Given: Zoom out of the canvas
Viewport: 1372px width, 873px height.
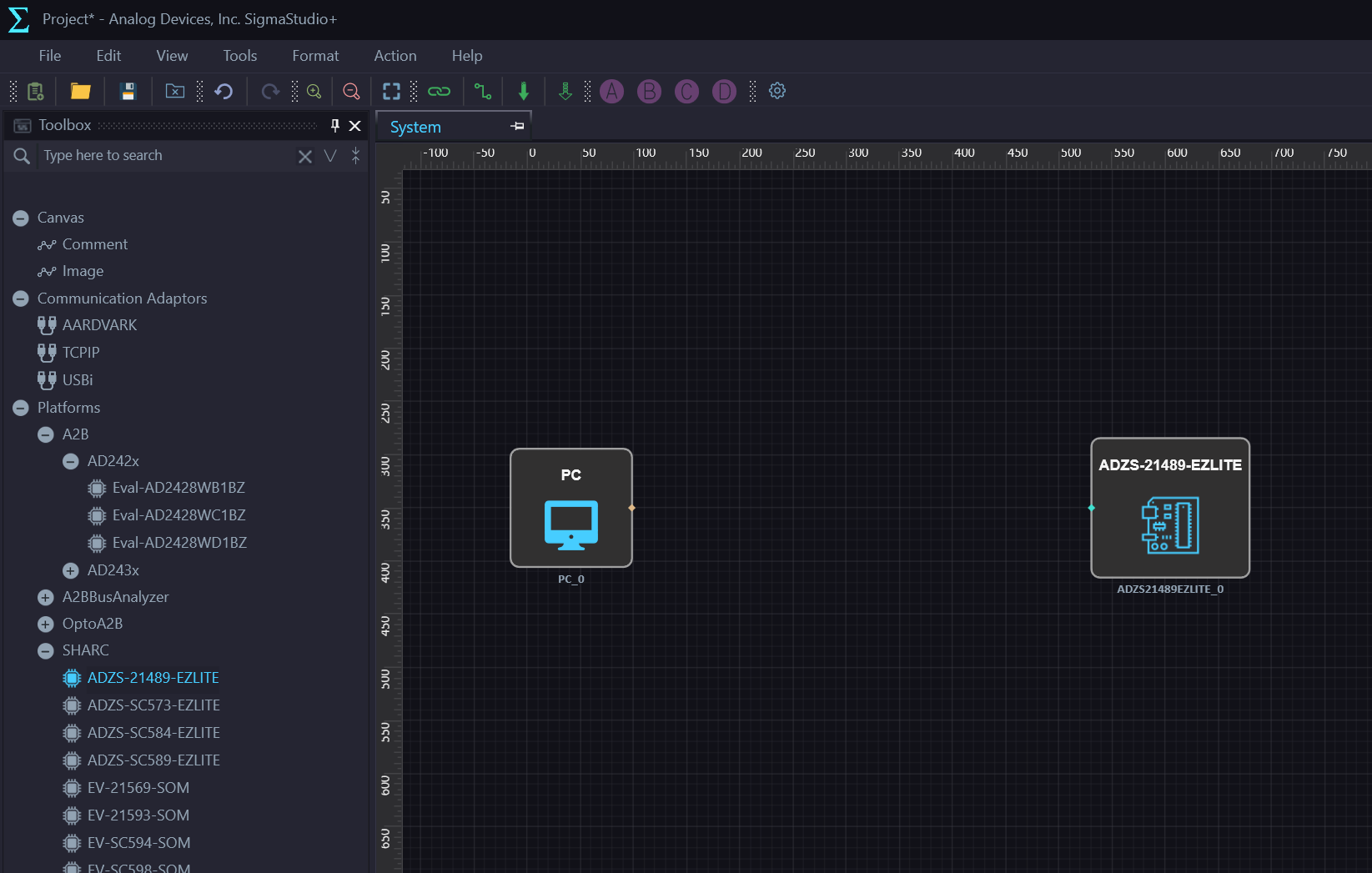Looking at the screenshot, I should pyautogui.click(x=351, y=91).
